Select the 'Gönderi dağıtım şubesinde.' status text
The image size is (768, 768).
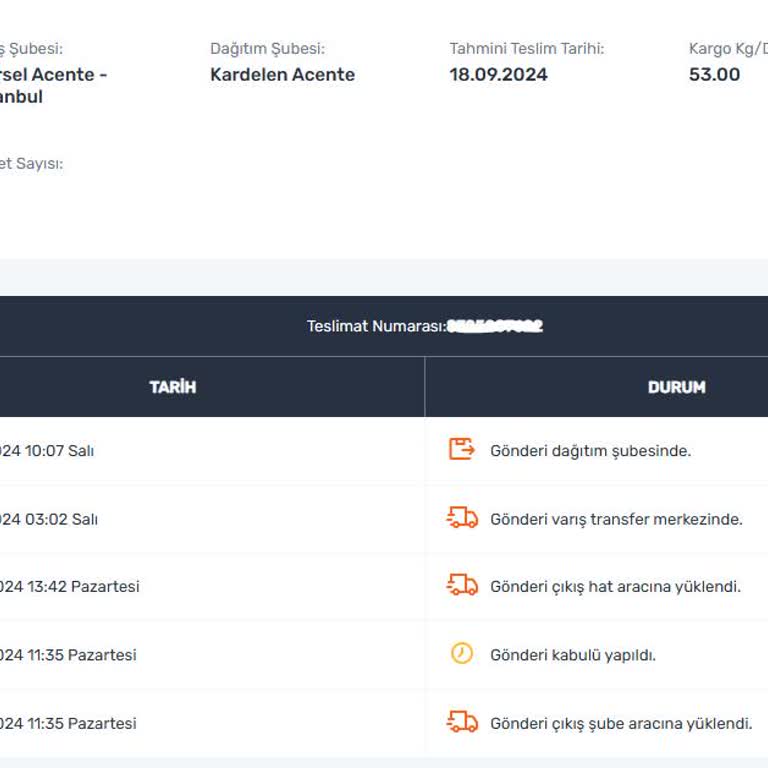coord(590,451)
